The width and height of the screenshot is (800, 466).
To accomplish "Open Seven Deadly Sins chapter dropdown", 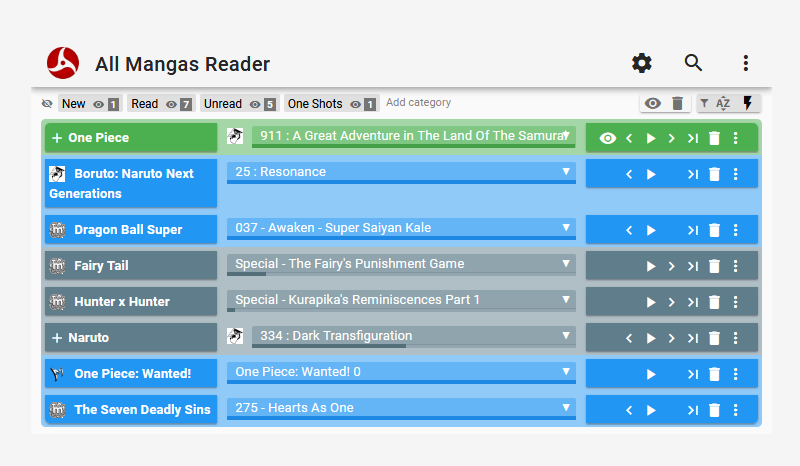I will click(x=401, y=408).
